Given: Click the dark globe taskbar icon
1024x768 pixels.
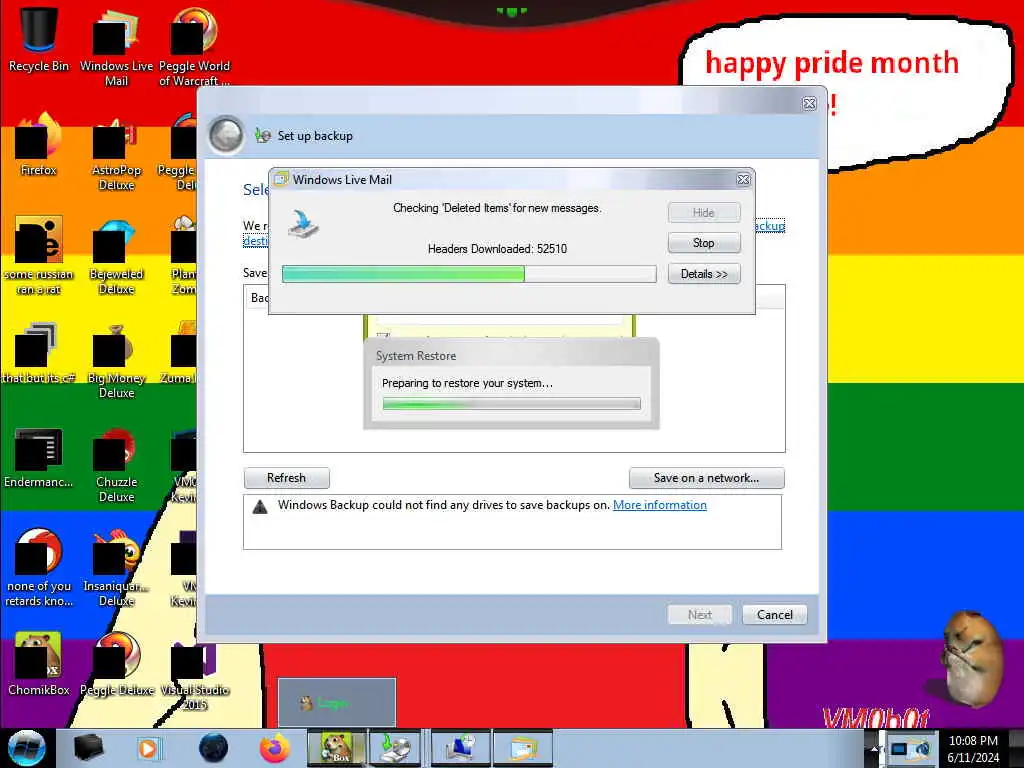Looking at the screenshot, I should 213,748.
